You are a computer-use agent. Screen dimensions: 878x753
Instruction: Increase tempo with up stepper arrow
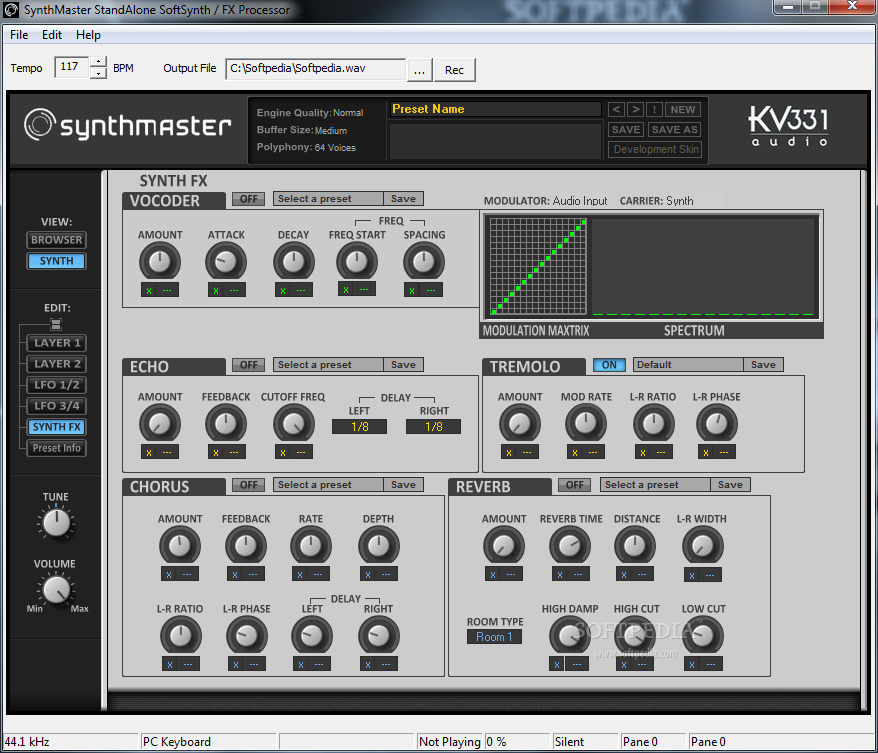tap(99, 62)
